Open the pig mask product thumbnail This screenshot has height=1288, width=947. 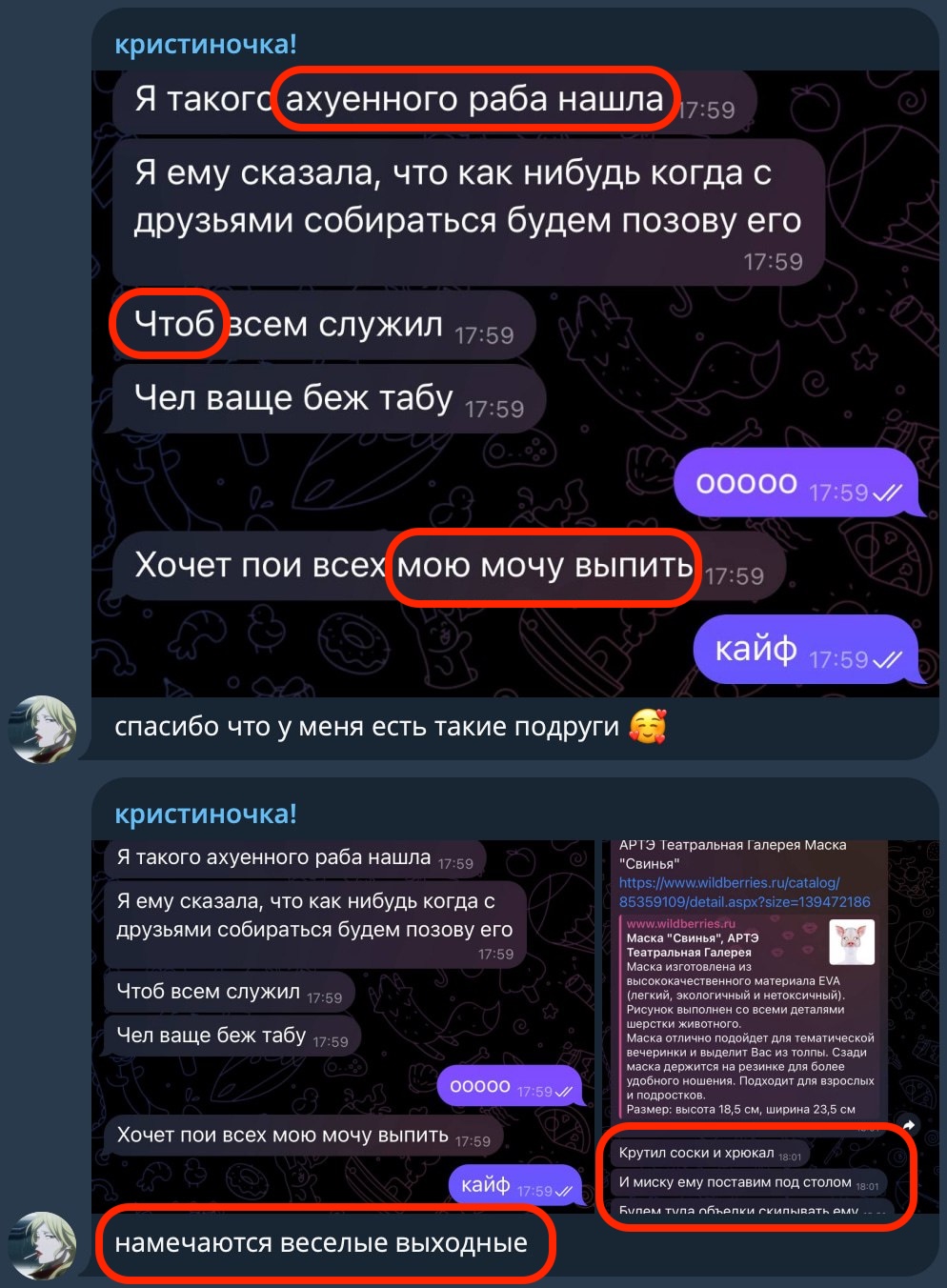852,942
